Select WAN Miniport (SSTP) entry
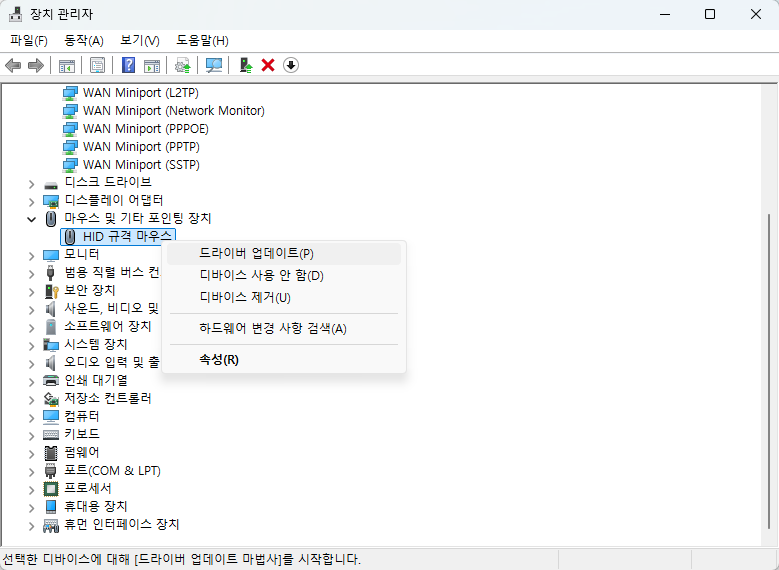779x570 pixels. click(x=141, y=164)
